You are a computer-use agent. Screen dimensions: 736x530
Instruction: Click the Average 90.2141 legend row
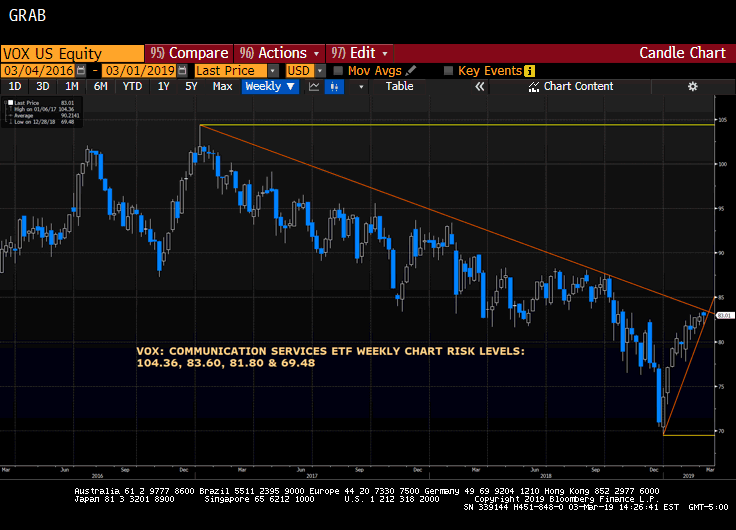(44, 115)
